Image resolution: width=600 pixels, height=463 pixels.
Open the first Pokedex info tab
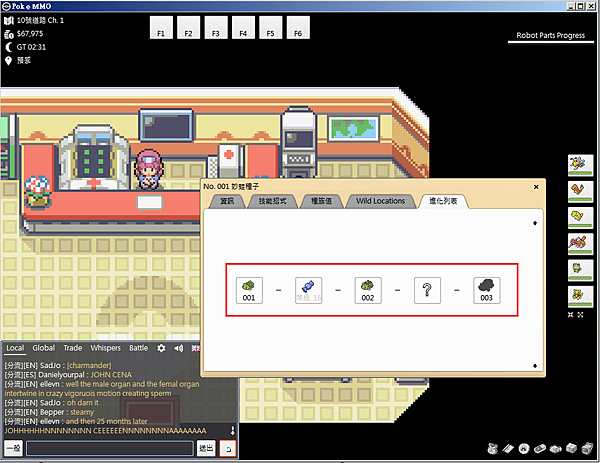click(x=227, y=201)
